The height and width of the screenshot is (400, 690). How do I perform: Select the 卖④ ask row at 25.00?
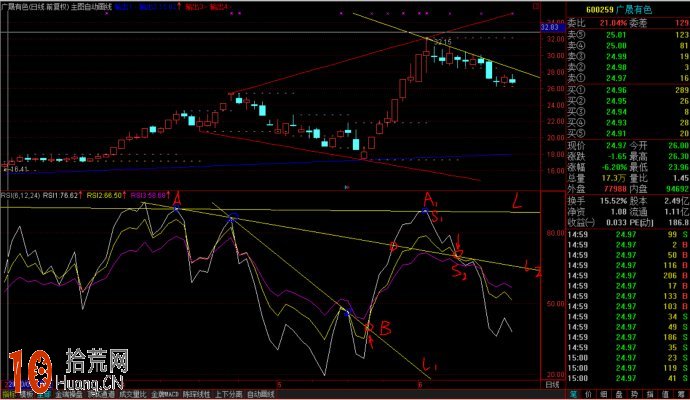(628, 45)
